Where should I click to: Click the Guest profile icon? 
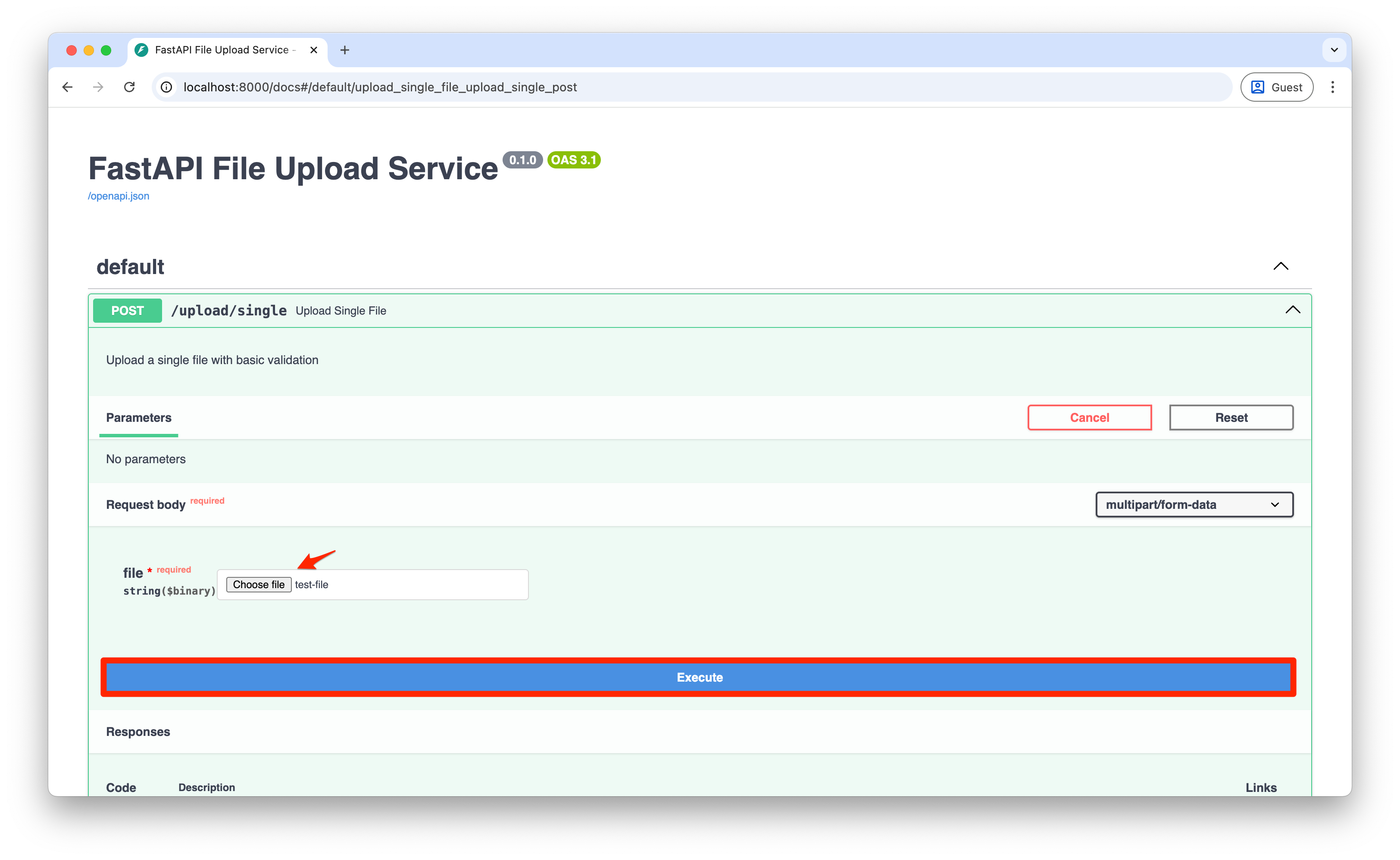point(1258,87)
